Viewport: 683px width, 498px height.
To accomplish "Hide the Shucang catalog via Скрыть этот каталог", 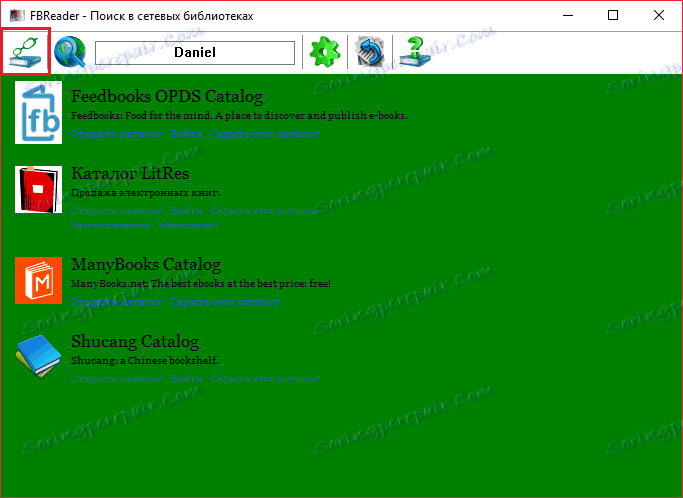I will [x=265, y=379].
